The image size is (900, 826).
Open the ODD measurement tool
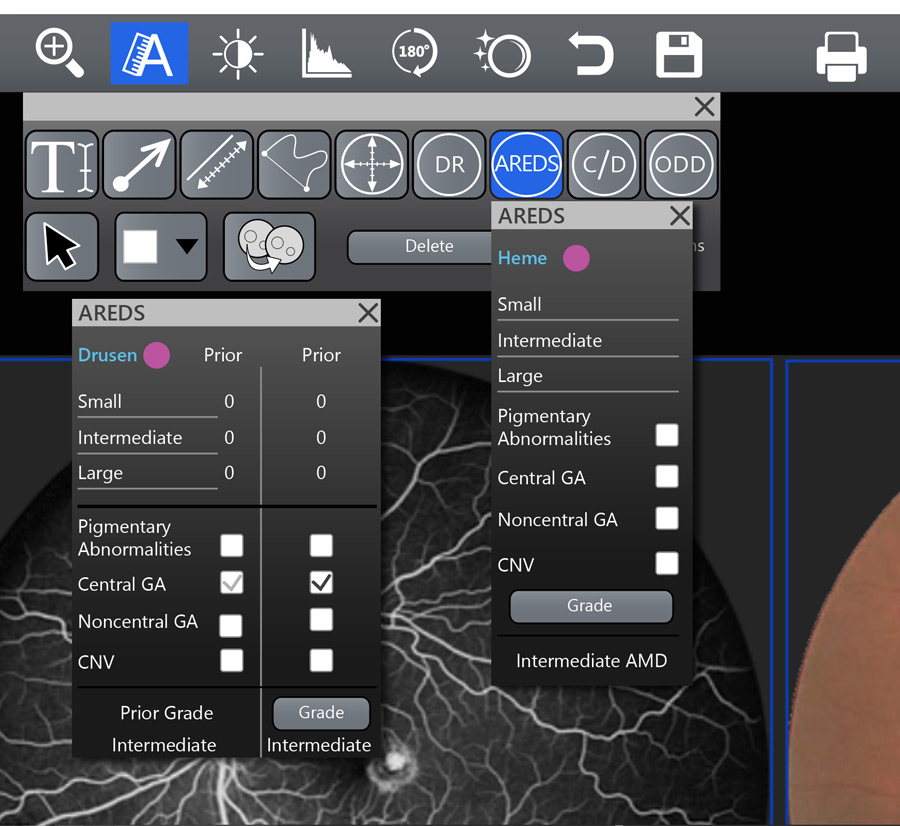click(x=681, y=165)
